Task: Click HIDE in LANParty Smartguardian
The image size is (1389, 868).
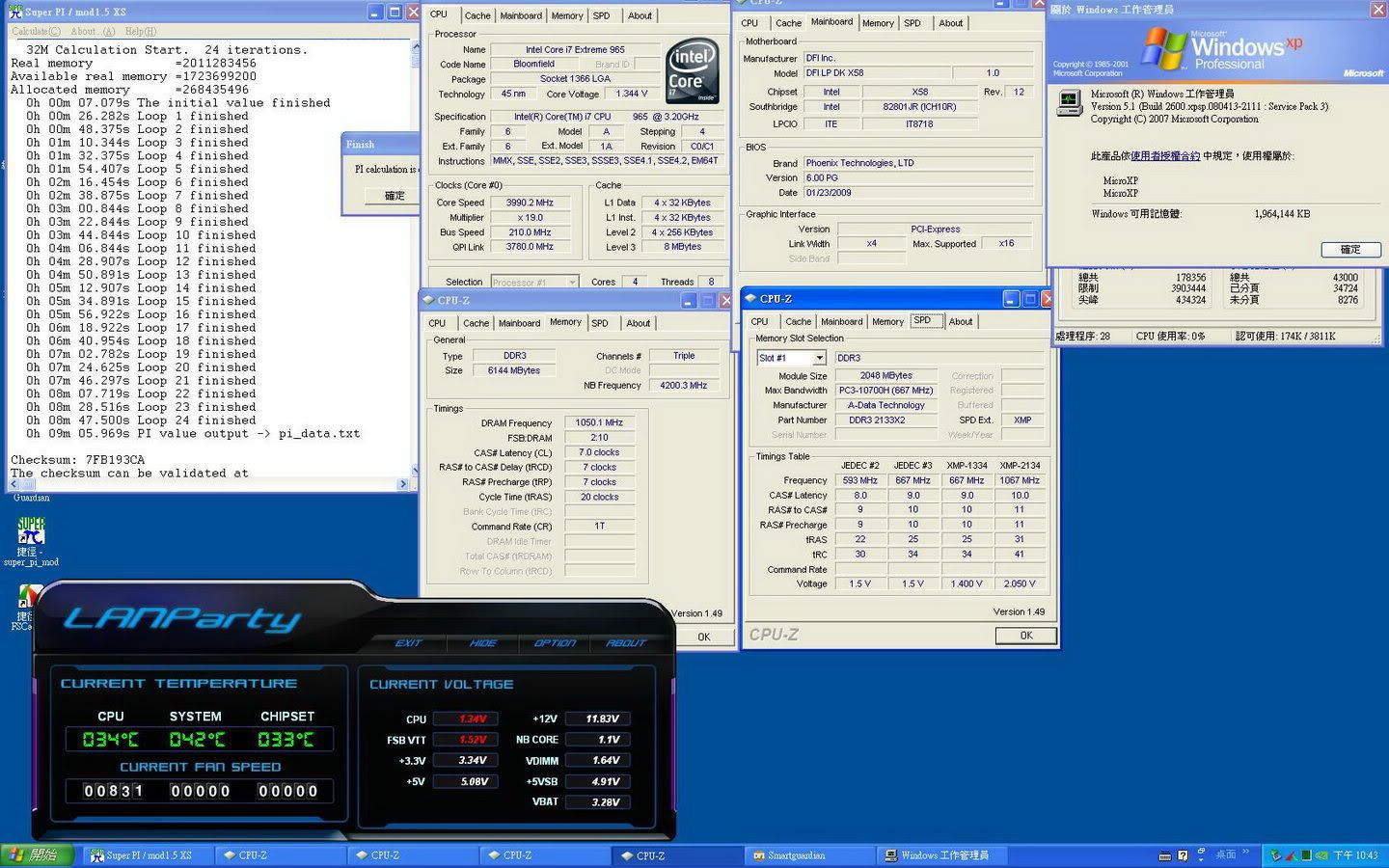Action: pyautogui.click(x=482, y=642)
